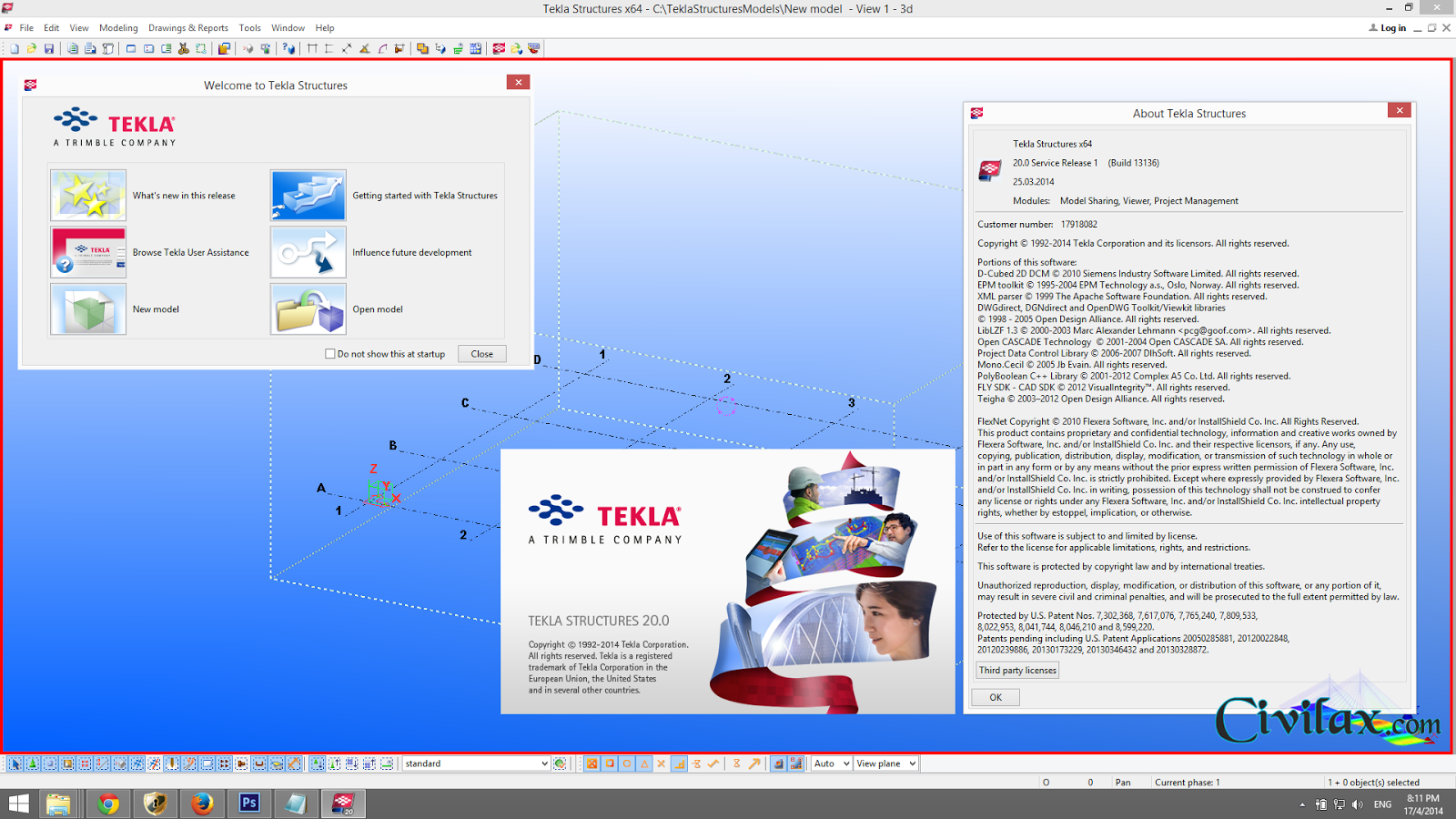Click OK in the About Tekla Structures dialog
1456x819 pixels.
coord(996,698)
